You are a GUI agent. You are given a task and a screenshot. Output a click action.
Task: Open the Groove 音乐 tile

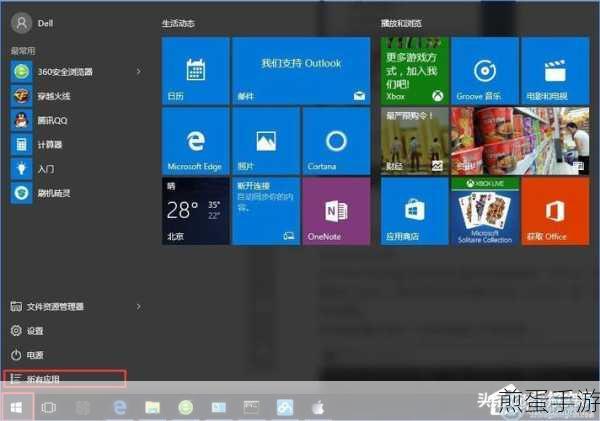click(x=485, y=71)
